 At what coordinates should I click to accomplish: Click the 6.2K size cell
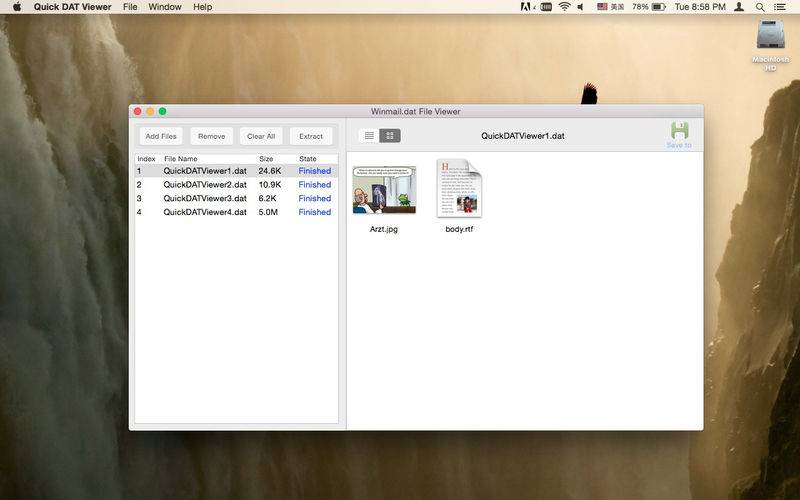point(267,198)
